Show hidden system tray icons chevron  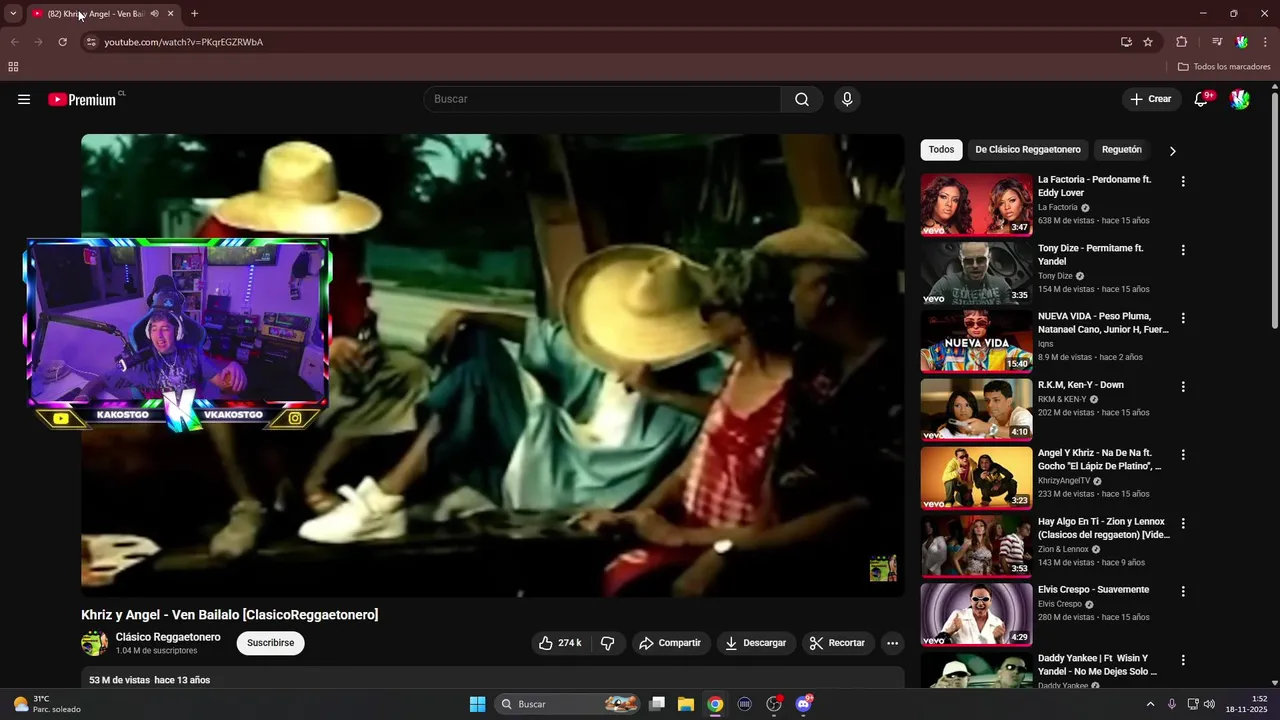click(x=1150, y=704)
